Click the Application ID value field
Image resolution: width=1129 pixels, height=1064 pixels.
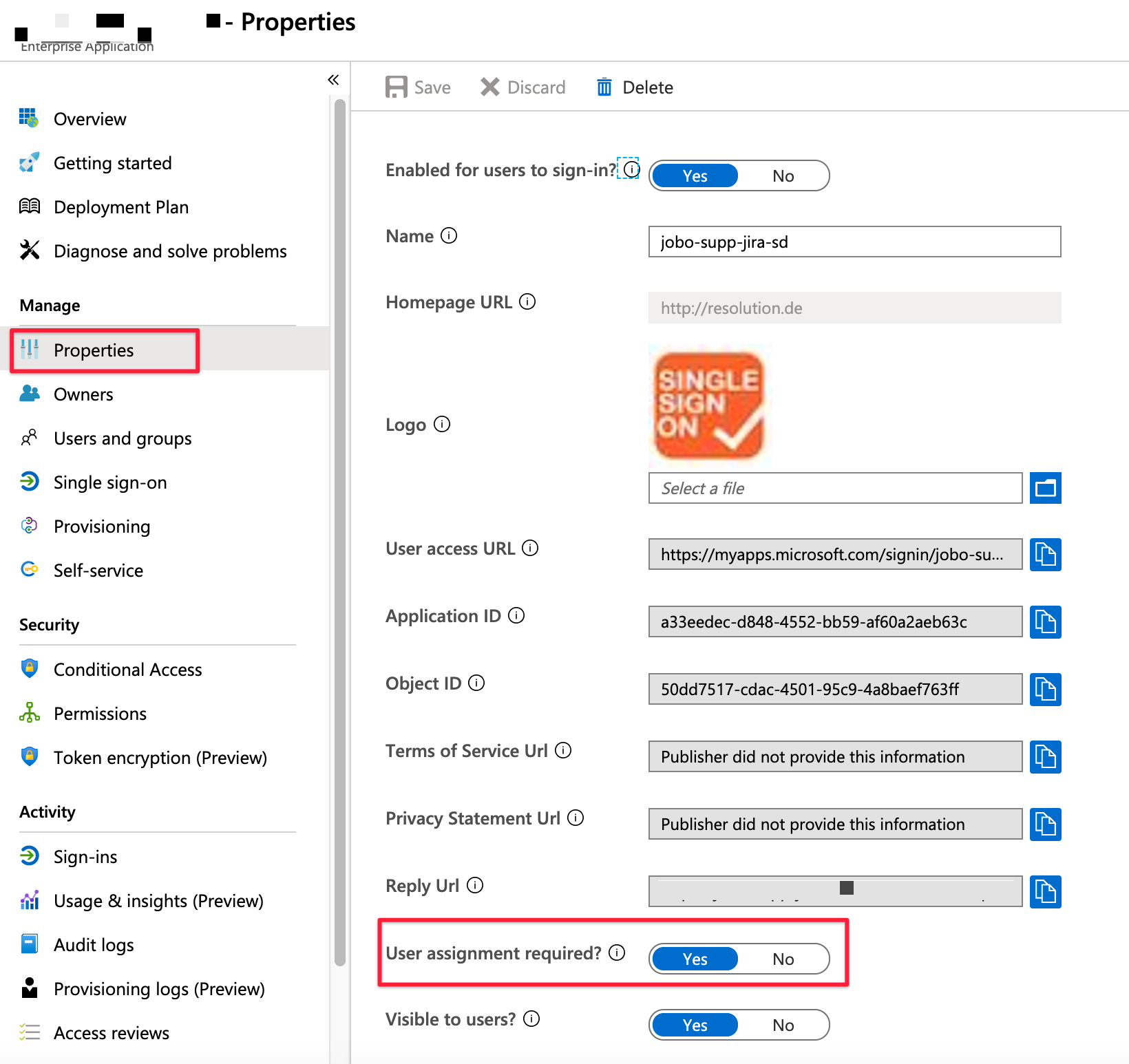[x=835, y=621]
